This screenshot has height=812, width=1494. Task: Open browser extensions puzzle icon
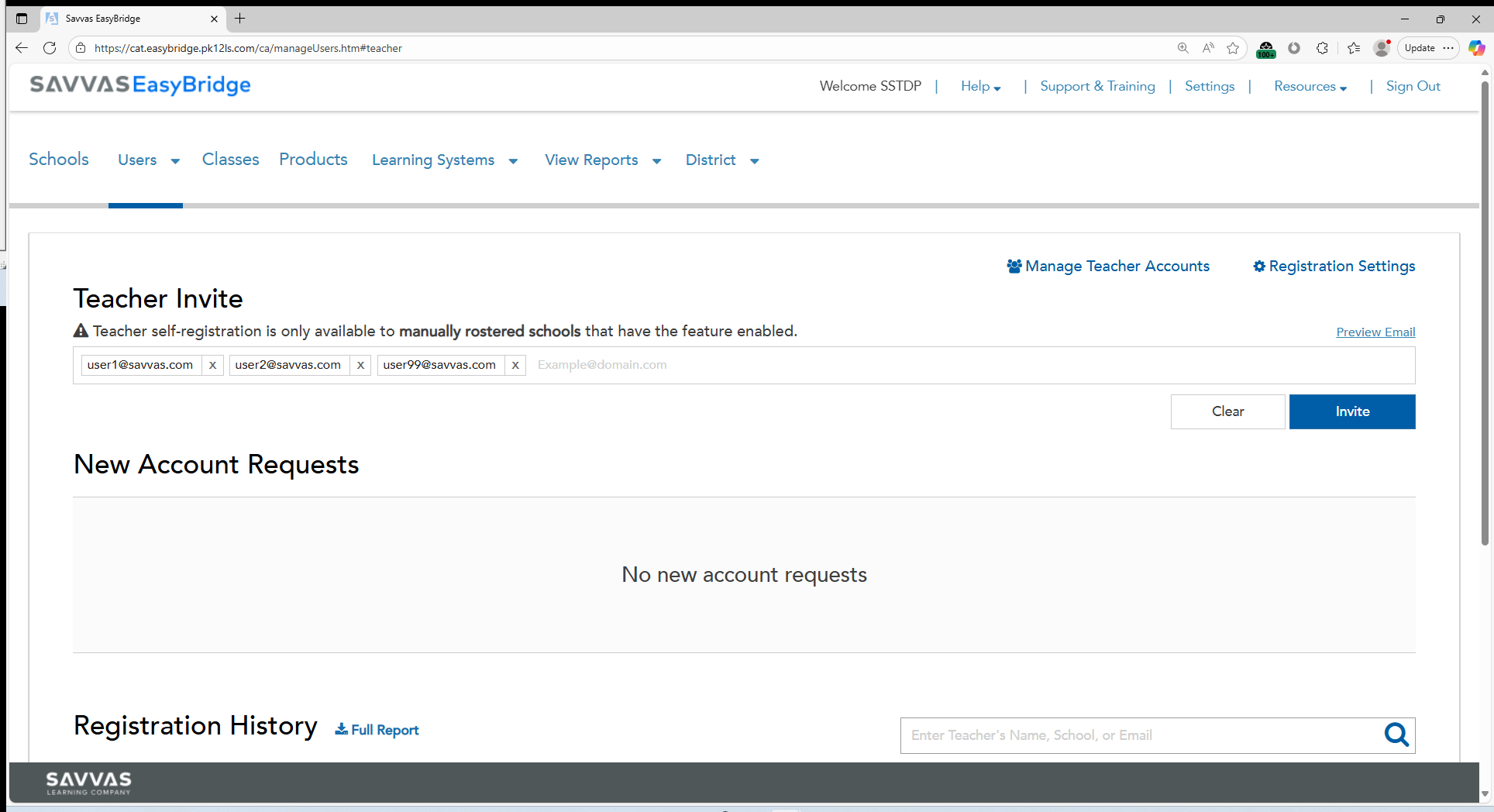point(1322,48)
